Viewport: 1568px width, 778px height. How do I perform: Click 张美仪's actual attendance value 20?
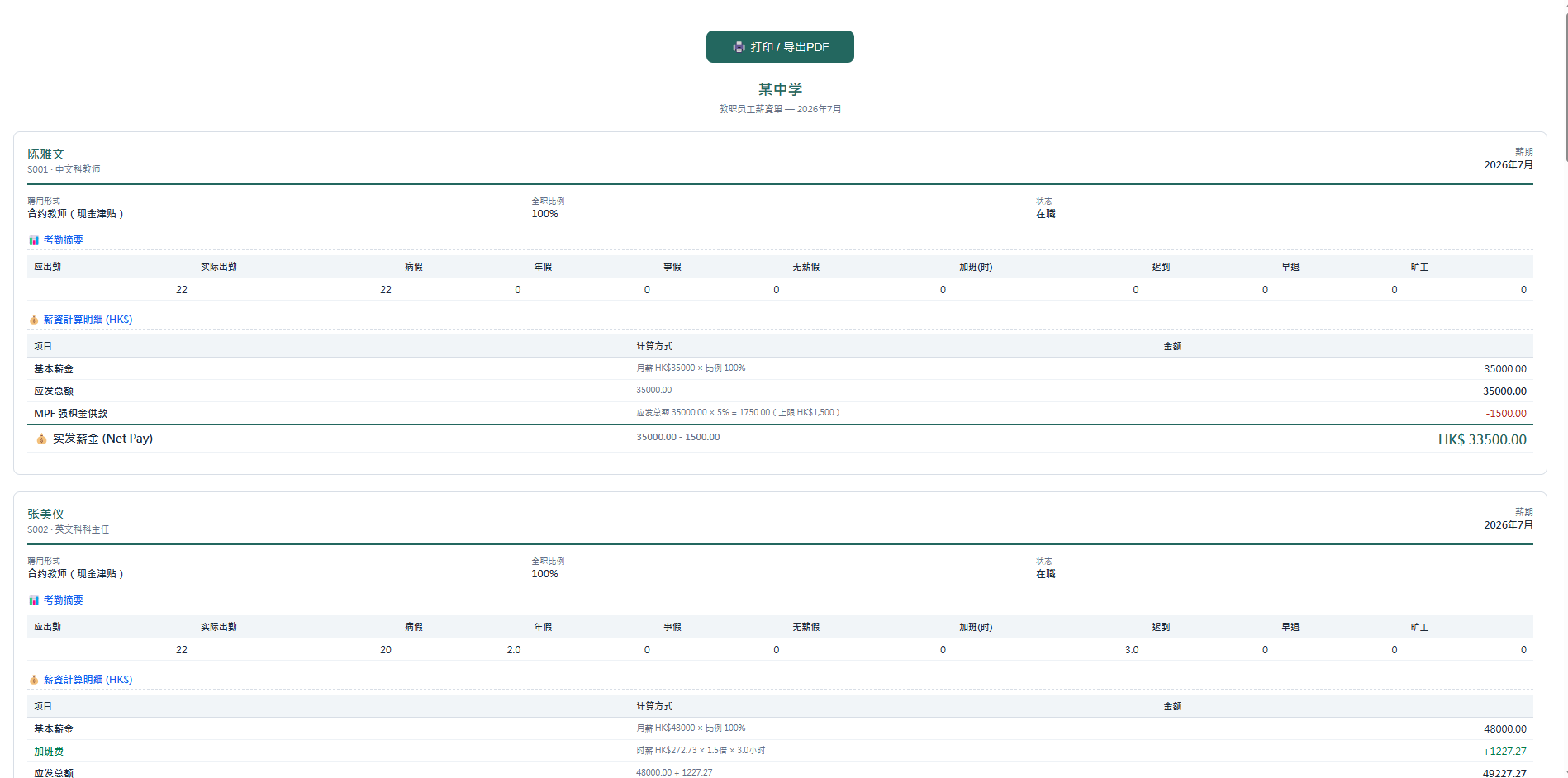click(386, 650)
